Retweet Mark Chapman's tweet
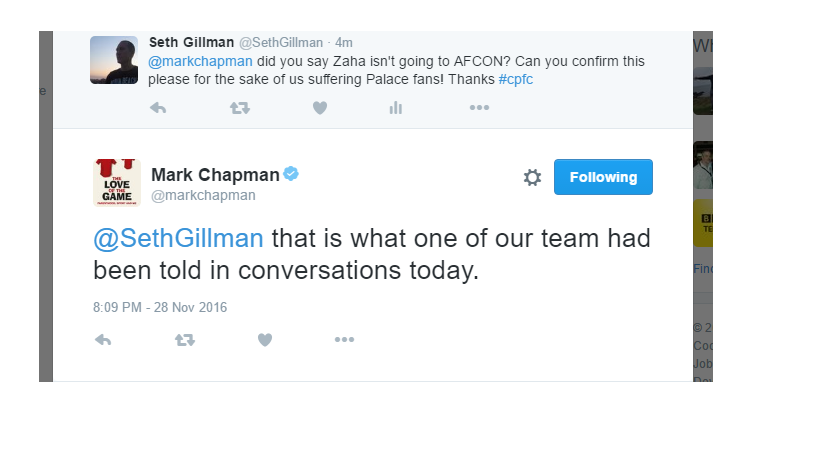819x460 pixels. [185, 340]
